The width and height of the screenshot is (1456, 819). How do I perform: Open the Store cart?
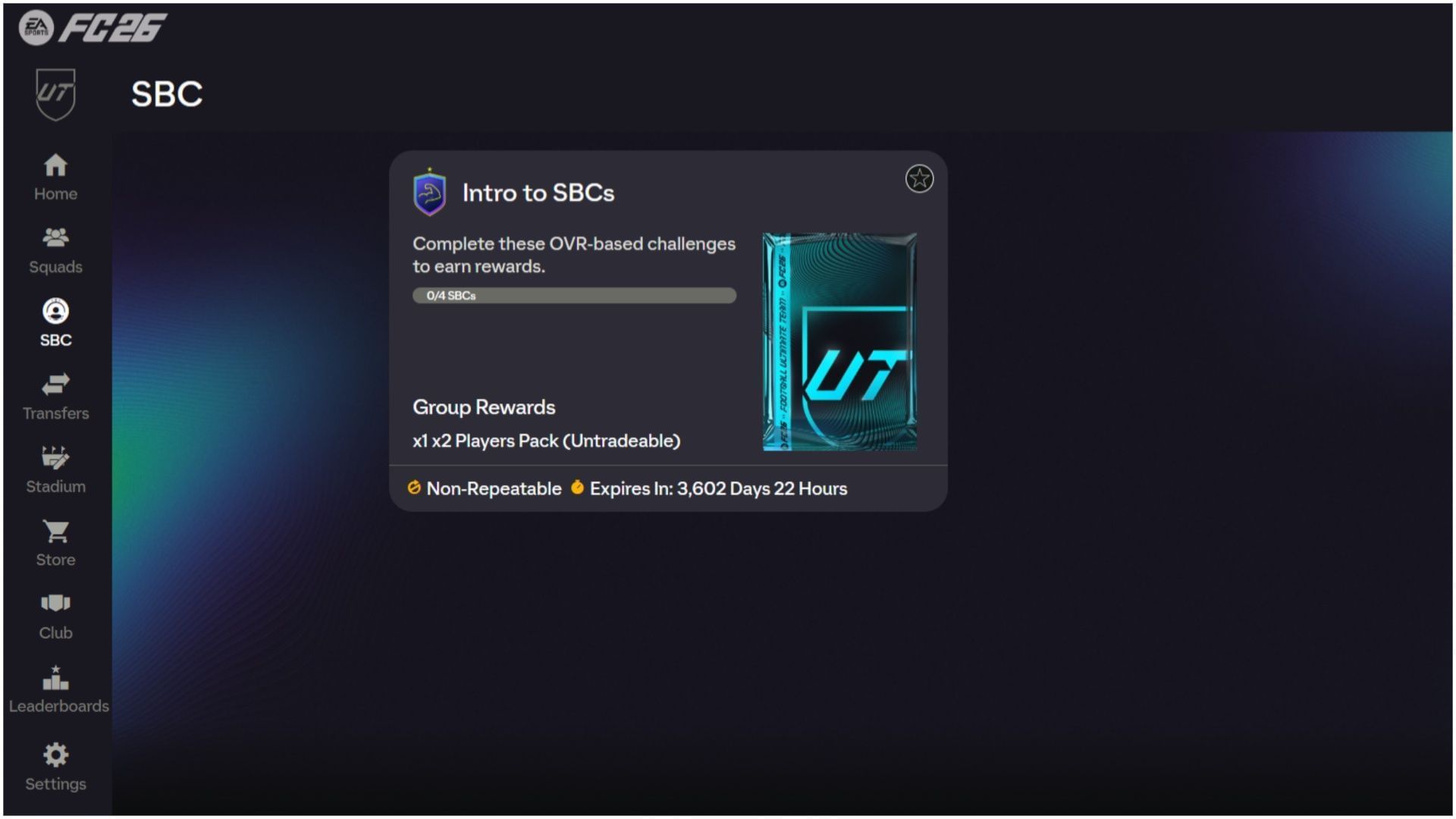(x=55, y=544)
